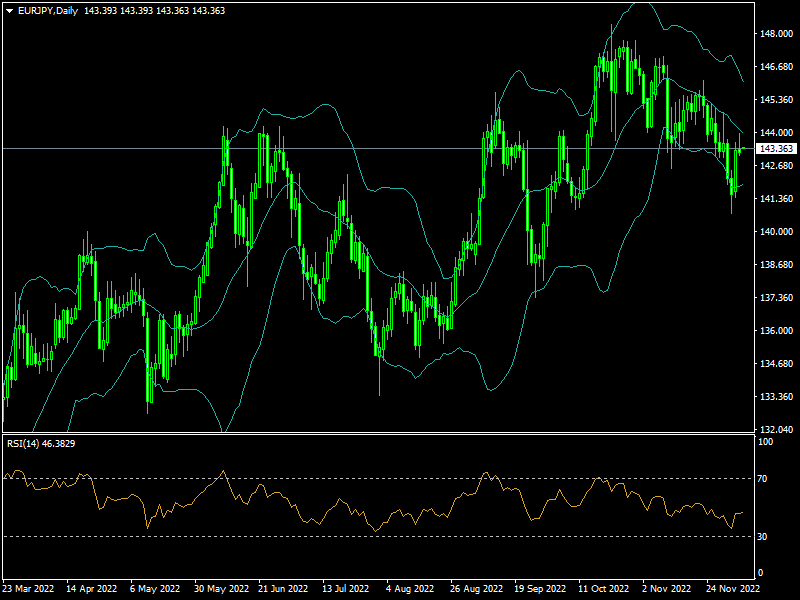
Task: Click the 144.000 price scale label
Action: [x=776, y=133]
